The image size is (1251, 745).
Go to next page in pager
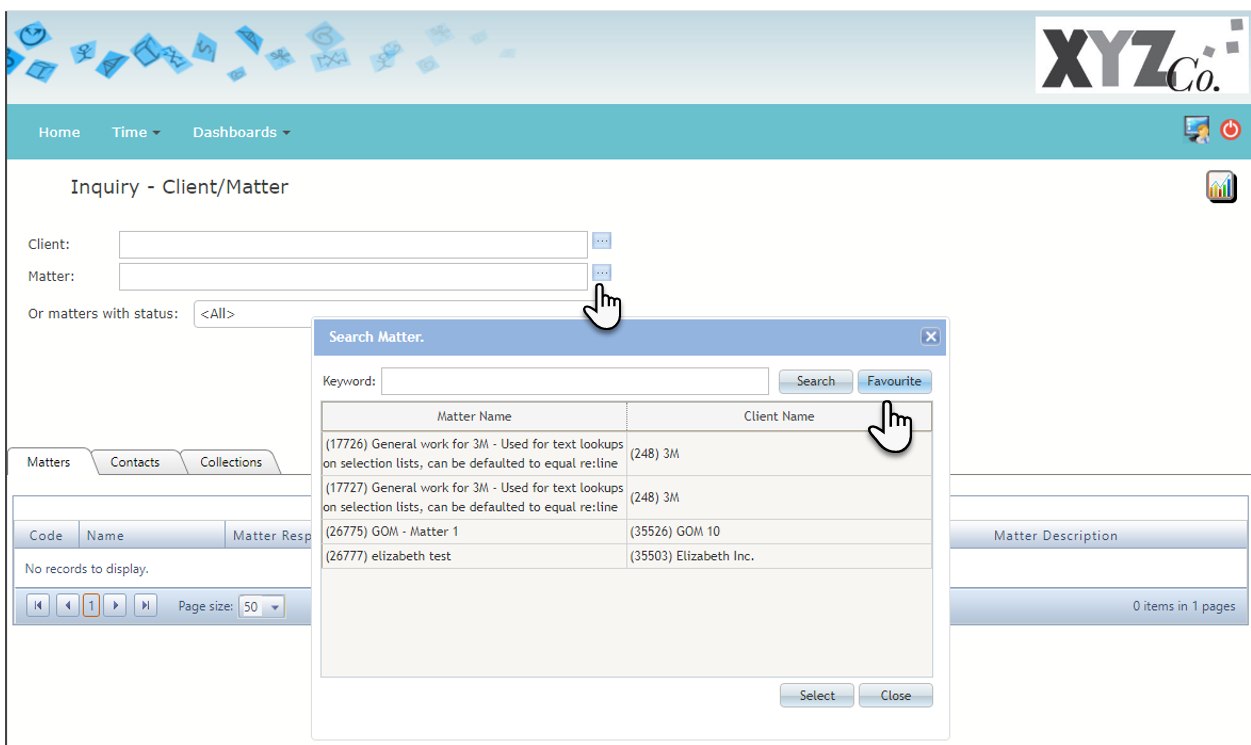pyautogui.click(x=115, y=605)
